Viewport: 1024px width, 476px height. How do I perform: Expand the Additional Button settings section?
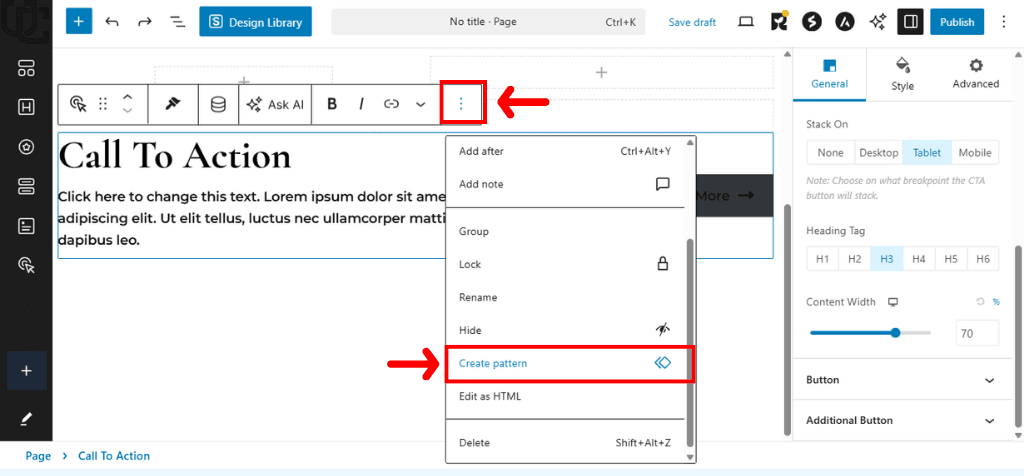pos(903,420)
